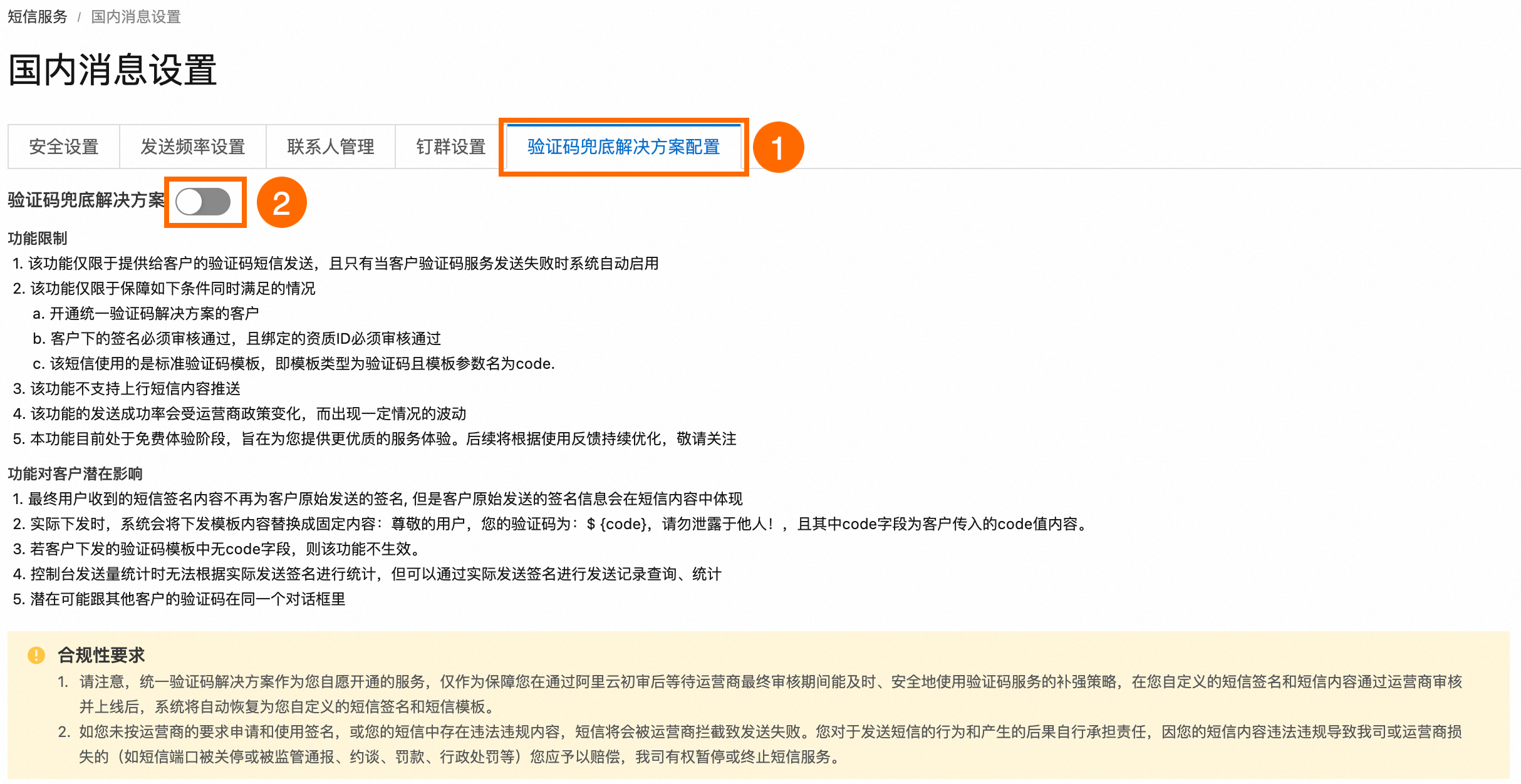This screenshot has width=1521, height=784.
Task: Click the orange circle numbered 1
Action: 777,148
